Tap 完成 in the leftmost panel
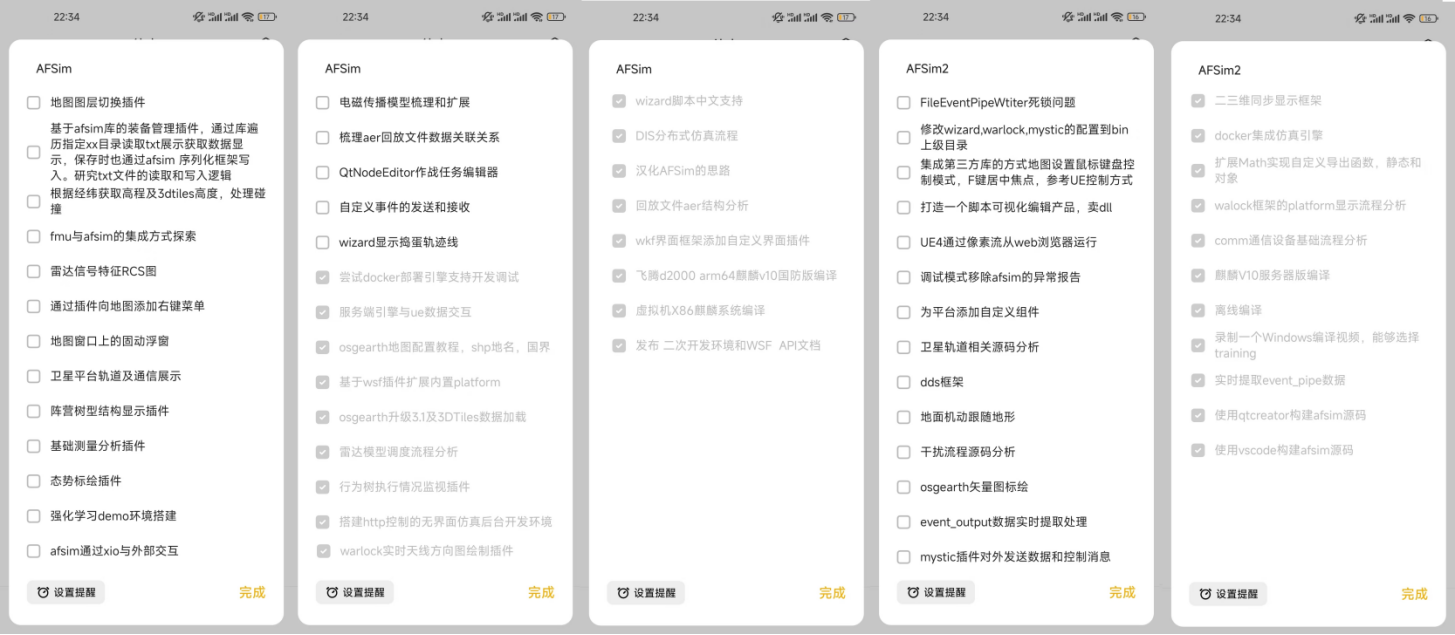Viewport: 1455px width, 635px height. pyautogui.click(x=252, y=592)
